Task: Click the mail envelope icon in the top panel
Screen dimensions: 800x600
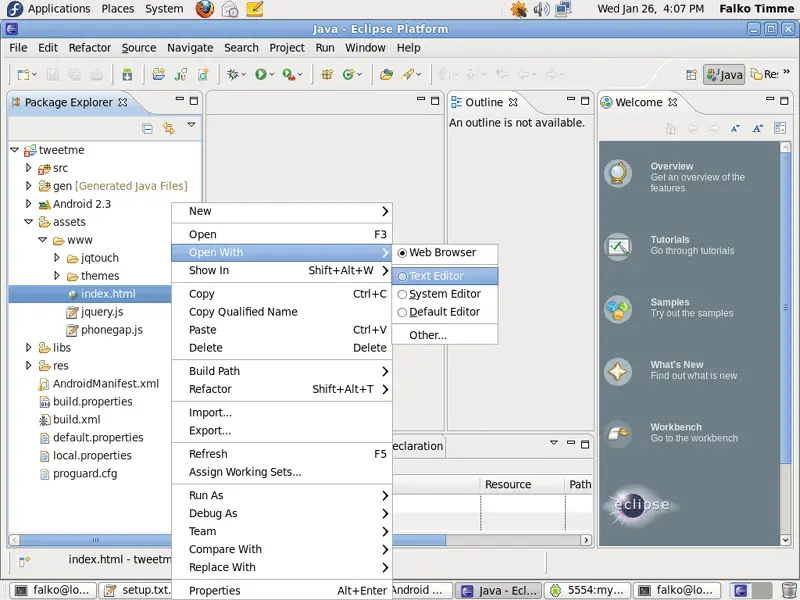Action: 230,9
